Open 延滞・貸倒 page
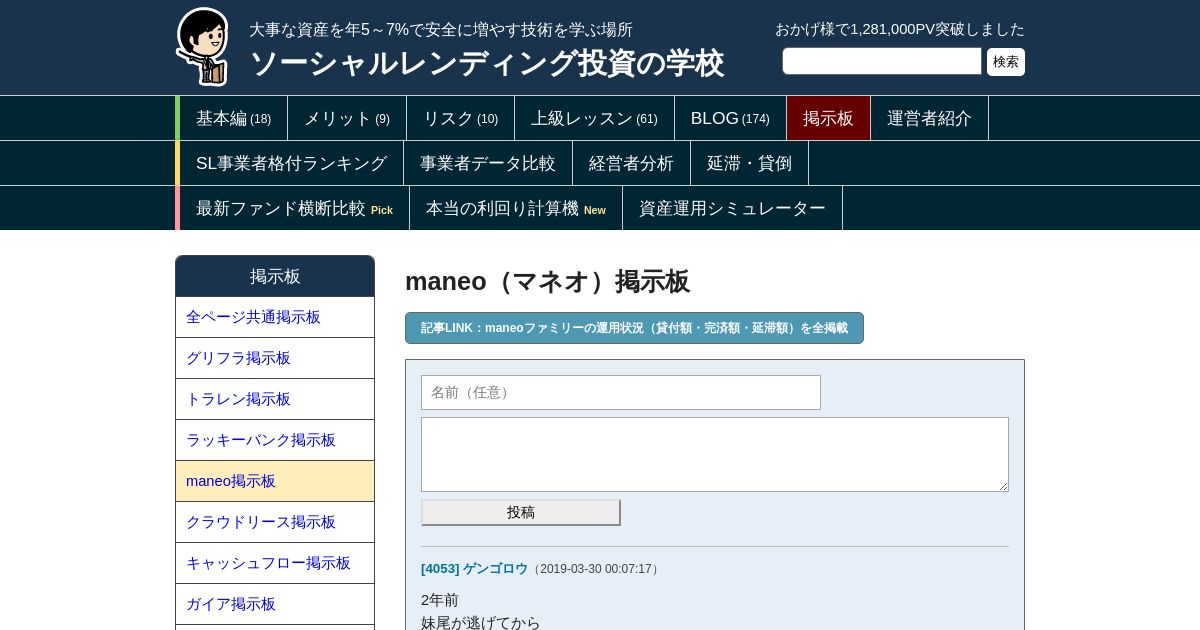The image size is (1200, 630). 749,163
